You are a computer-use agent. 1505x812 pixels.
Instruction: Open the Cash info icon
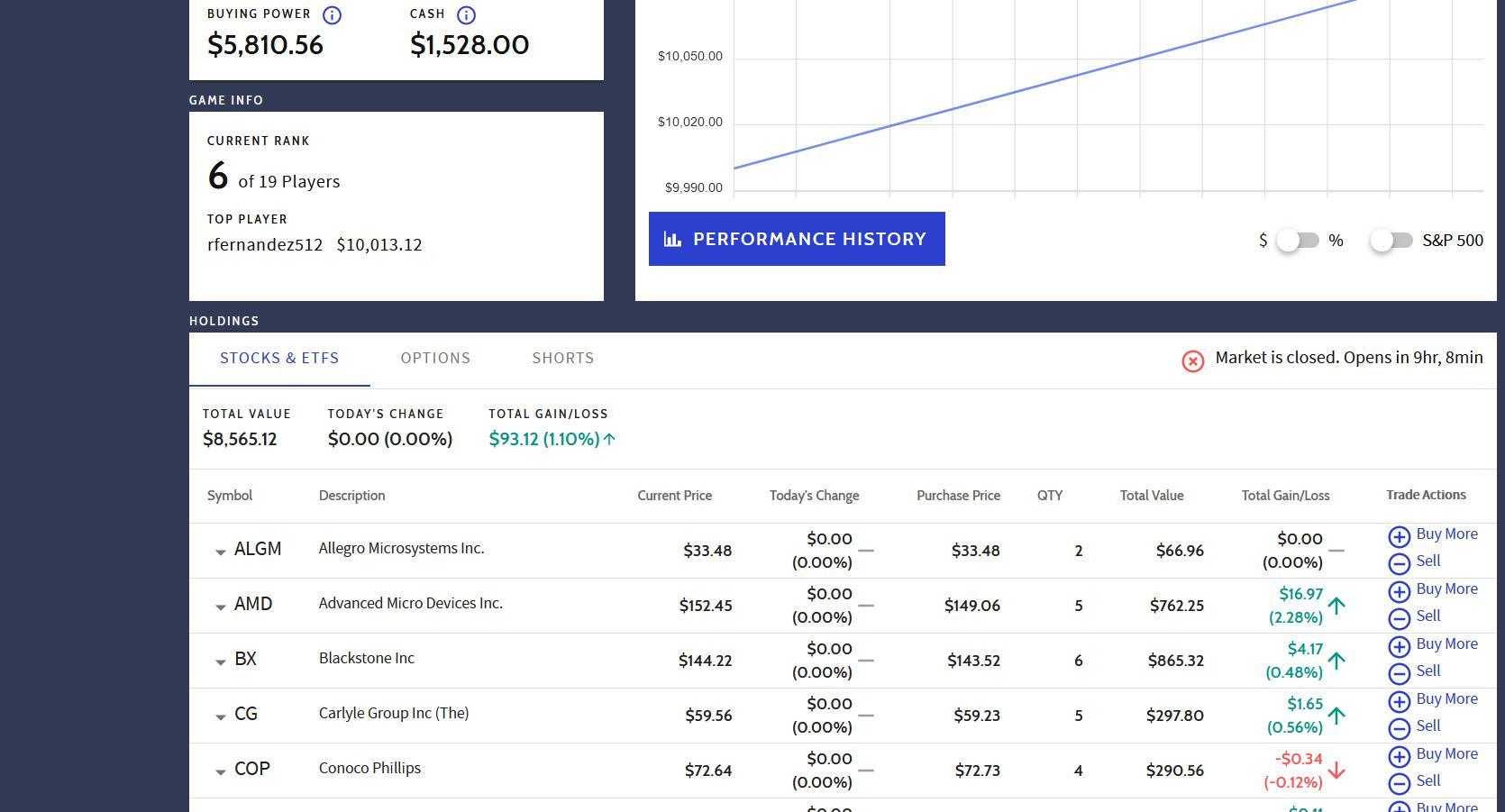click(466, 15)
